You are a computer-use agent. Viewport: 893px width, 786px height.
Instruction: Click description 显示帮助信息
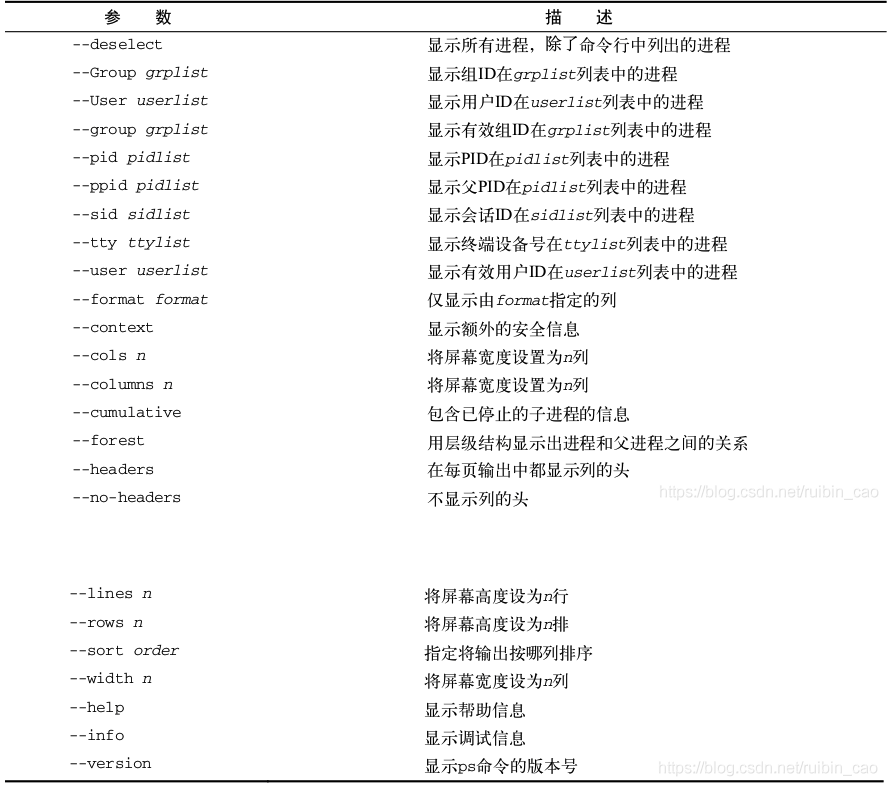tap(475, 710)
